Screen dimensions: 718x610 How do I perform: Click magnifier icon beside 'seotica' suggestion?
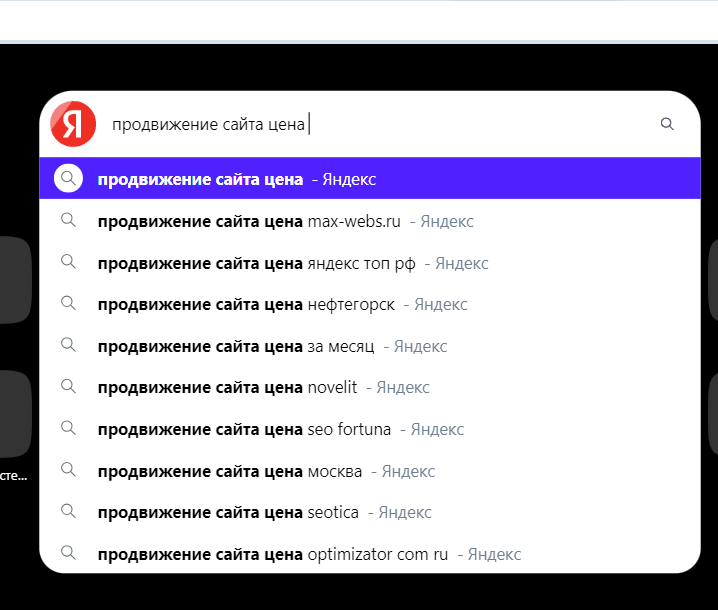click(x=68, y=511)
